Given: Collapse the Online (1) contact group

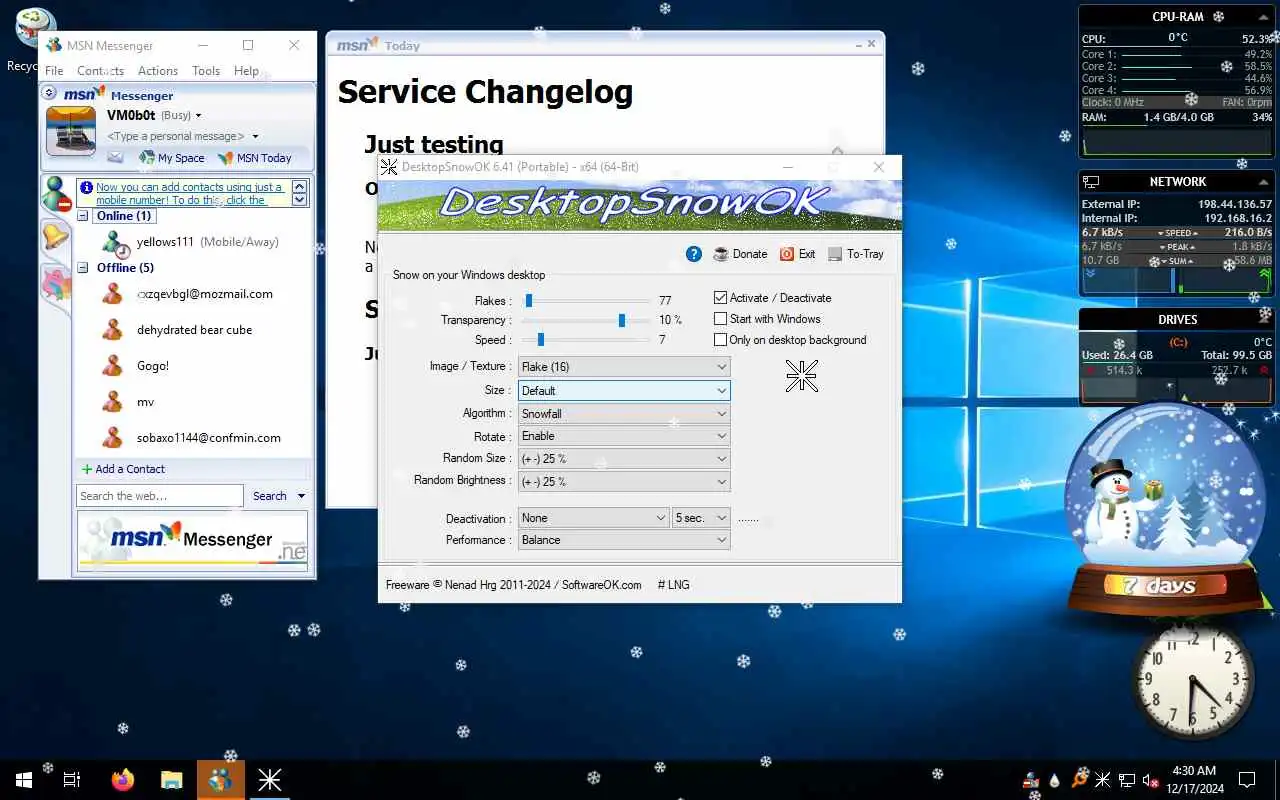Looking at the screenshot, I should (84, 216).
